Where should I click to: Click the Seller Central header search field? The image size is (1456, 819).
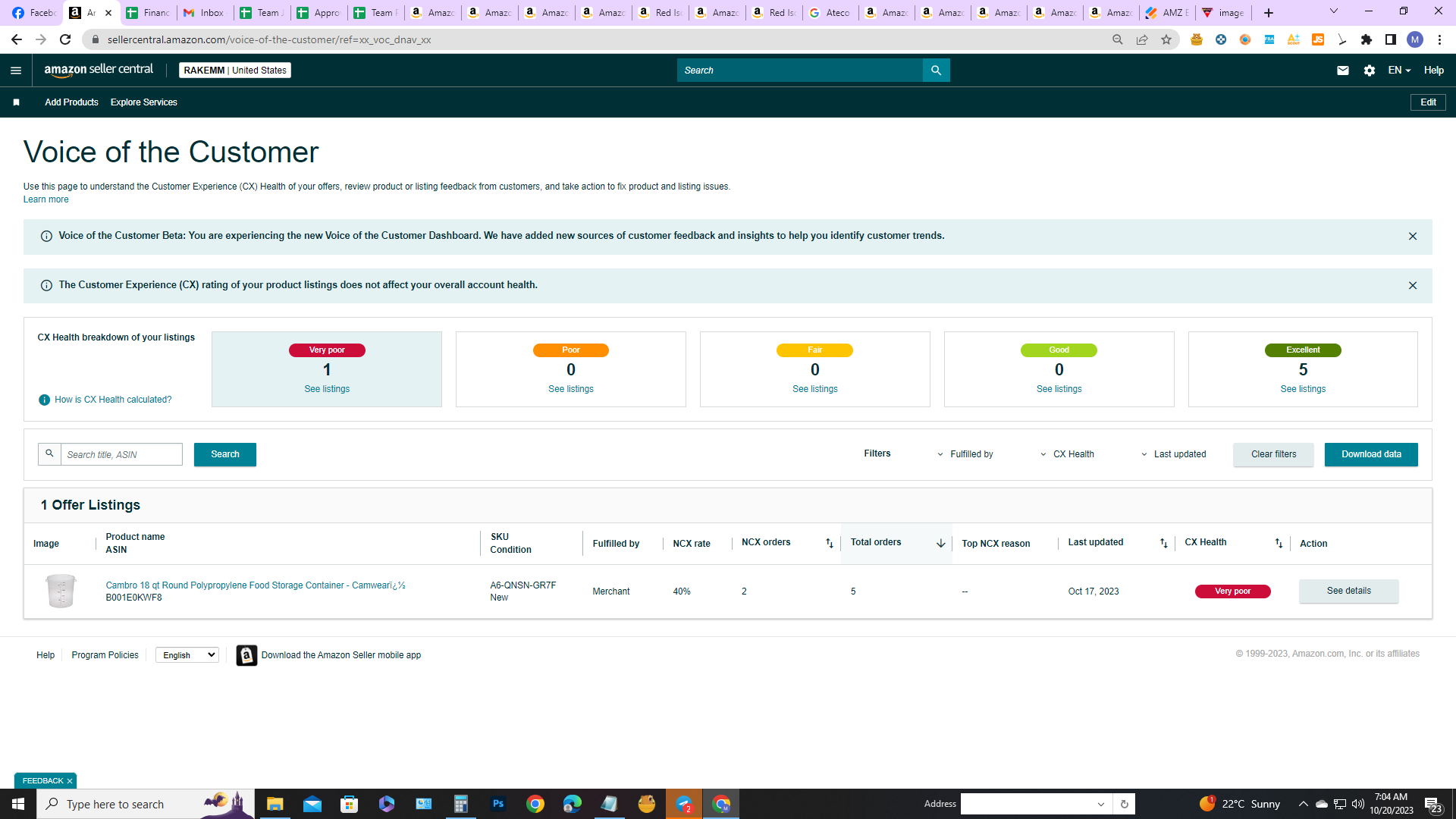(800, 71)
